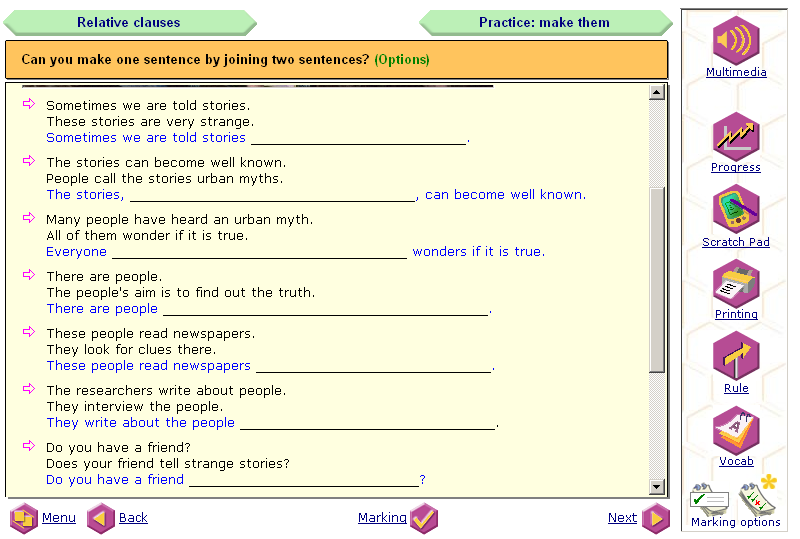Click the Rule link label
This screenshot has height=539, width=800.
click(736, 388)
